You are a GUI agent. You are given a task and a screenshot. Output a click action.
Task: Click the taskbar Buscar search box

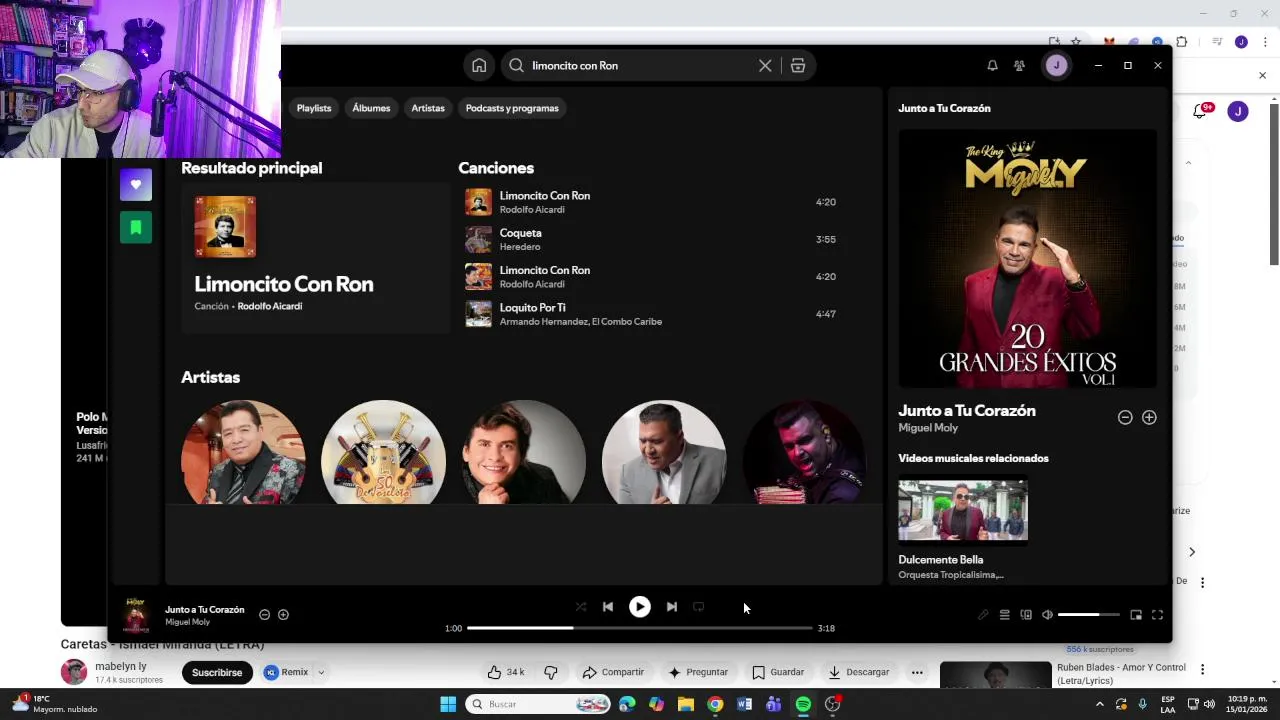click(x=538, y=704)
